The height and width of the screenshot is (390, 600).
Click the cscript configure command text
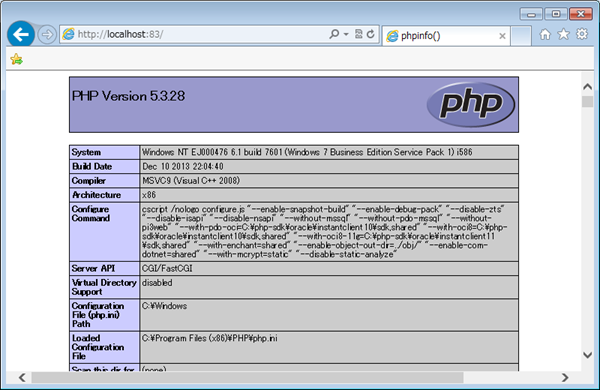(324, 232)
